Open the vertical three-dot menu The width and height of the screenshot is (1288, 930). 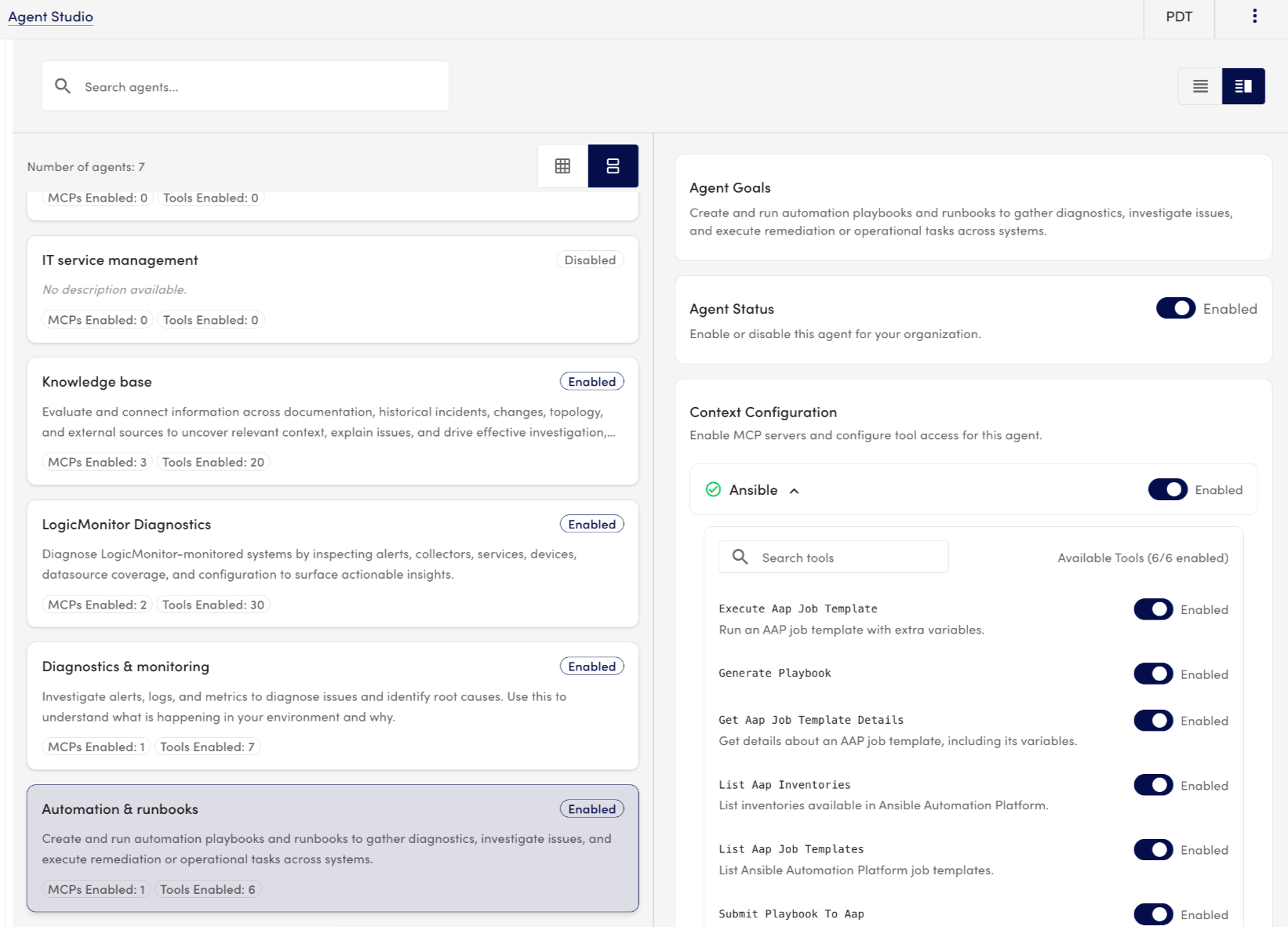[x=1254, y=16]
